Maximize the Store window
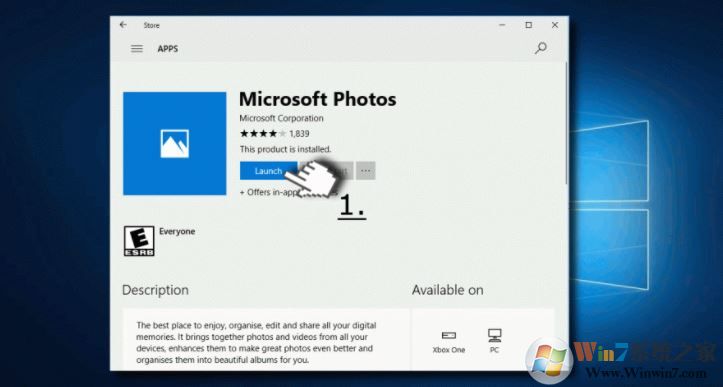This screenshot has height=387, width=723. 529,25
